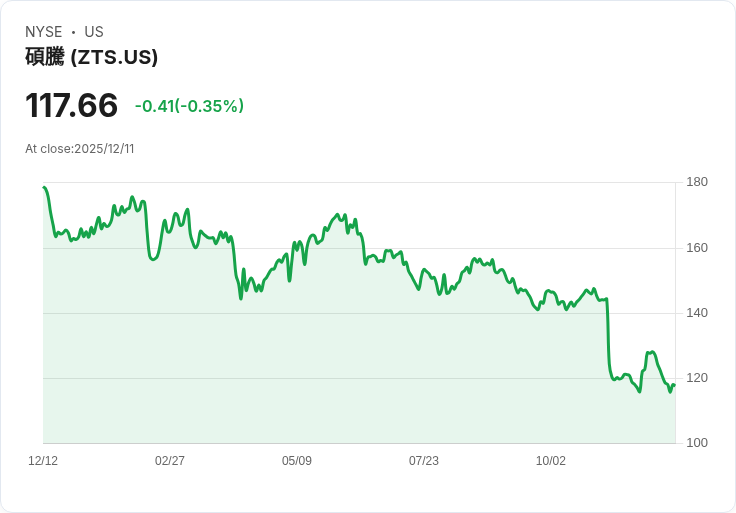Select the -0.41(-0.35%) price change text

[x=189, y=106]
